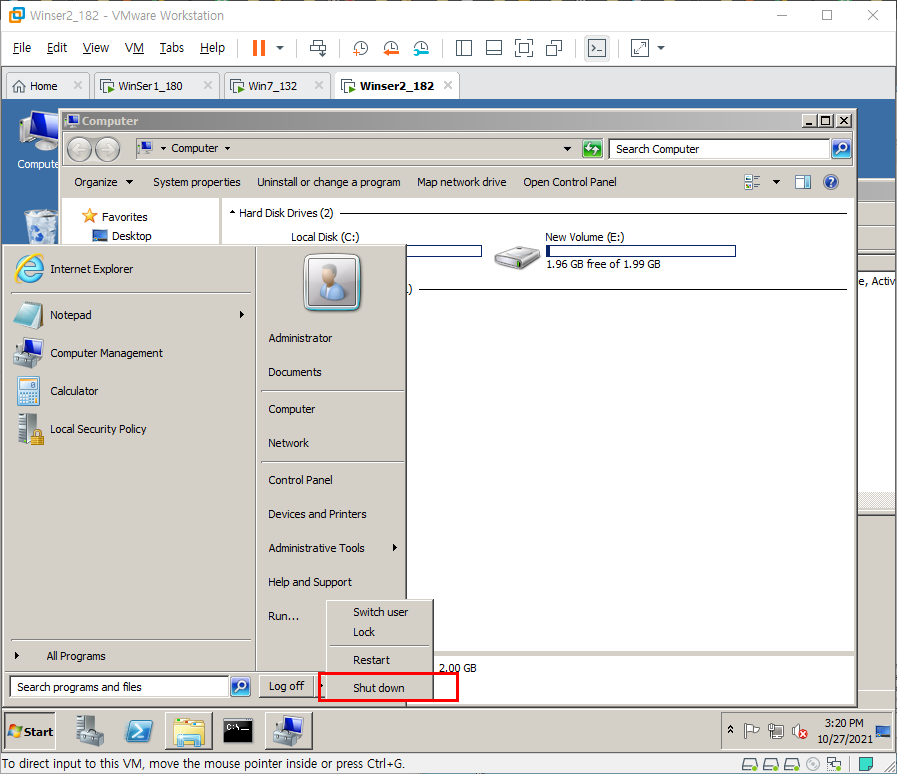Click Uninstall or change a program
Image resolution: width=897 pixels, height=774 pixels.
[x=328, y=182]
